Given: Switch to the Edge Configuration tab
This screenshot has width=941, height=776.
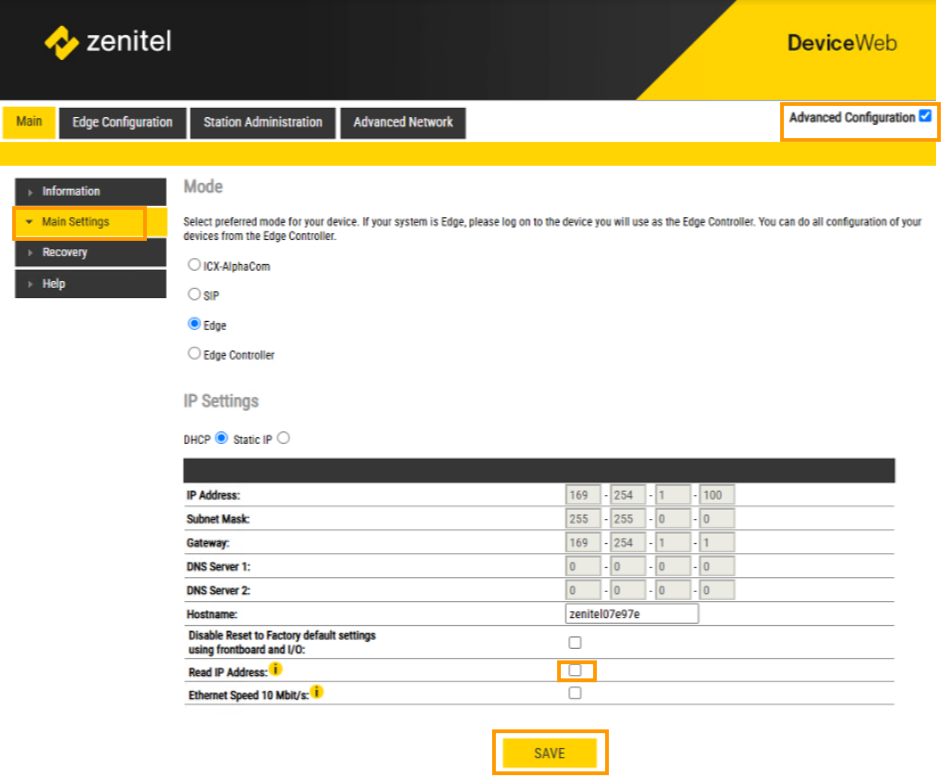Looking at the screenshot, I should point(122,122).
